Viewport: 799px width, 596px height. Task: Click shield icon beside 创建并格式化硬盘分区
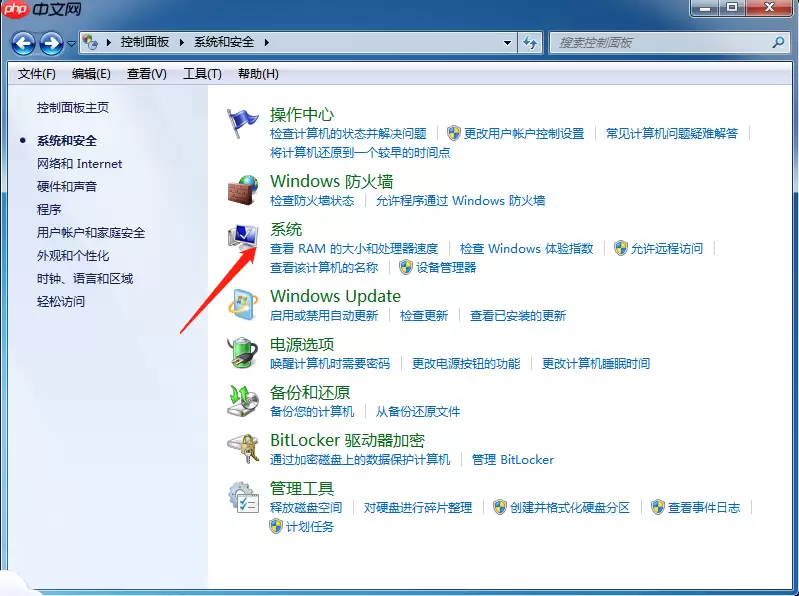(x=500, y=507)
